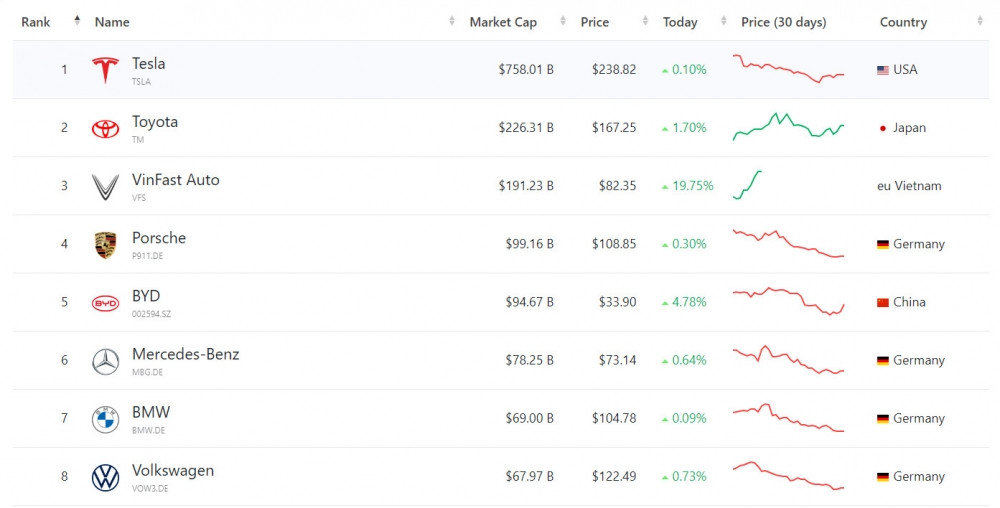The width and height of the screenshot is (1000, 508).
Task: Click BMW's Germany flag icon
Action: [x=883, y=419]
